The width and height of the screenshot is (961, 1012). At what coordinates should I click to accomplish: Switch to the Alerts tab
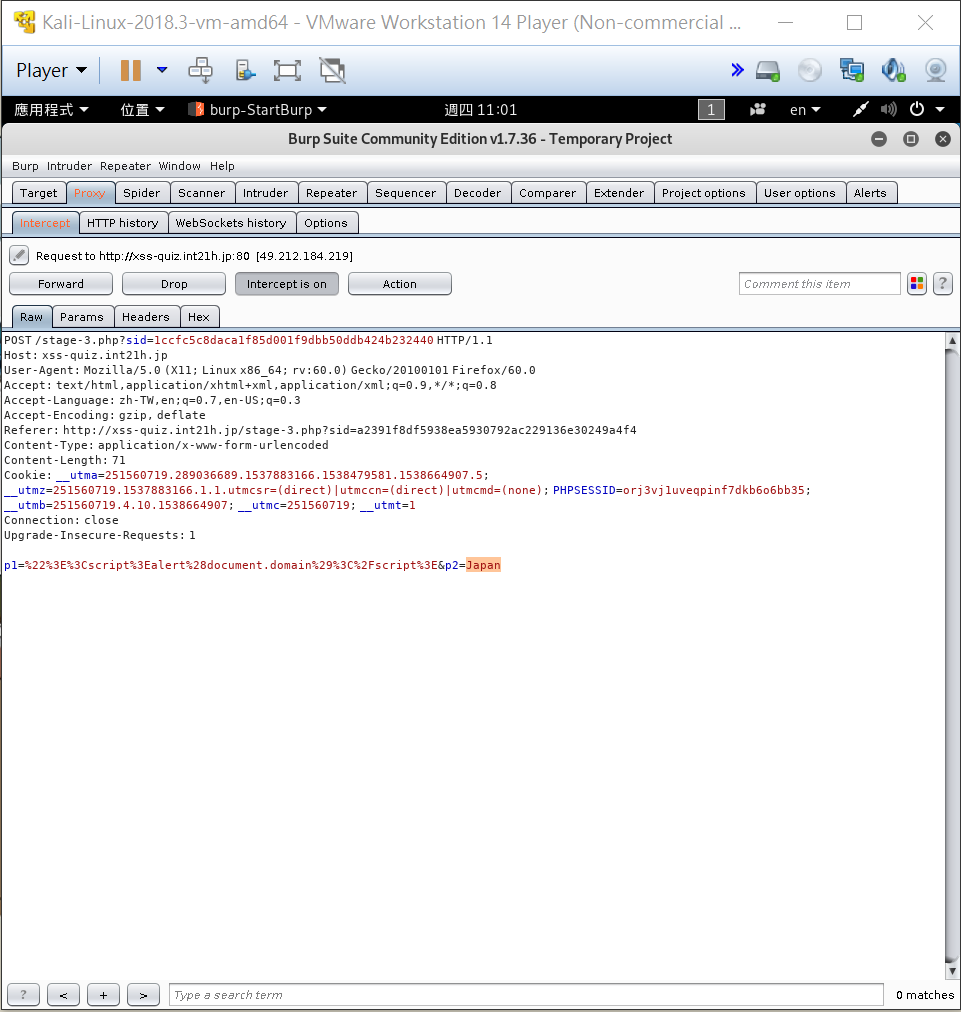pyautogui.click(x=870, y=193)
